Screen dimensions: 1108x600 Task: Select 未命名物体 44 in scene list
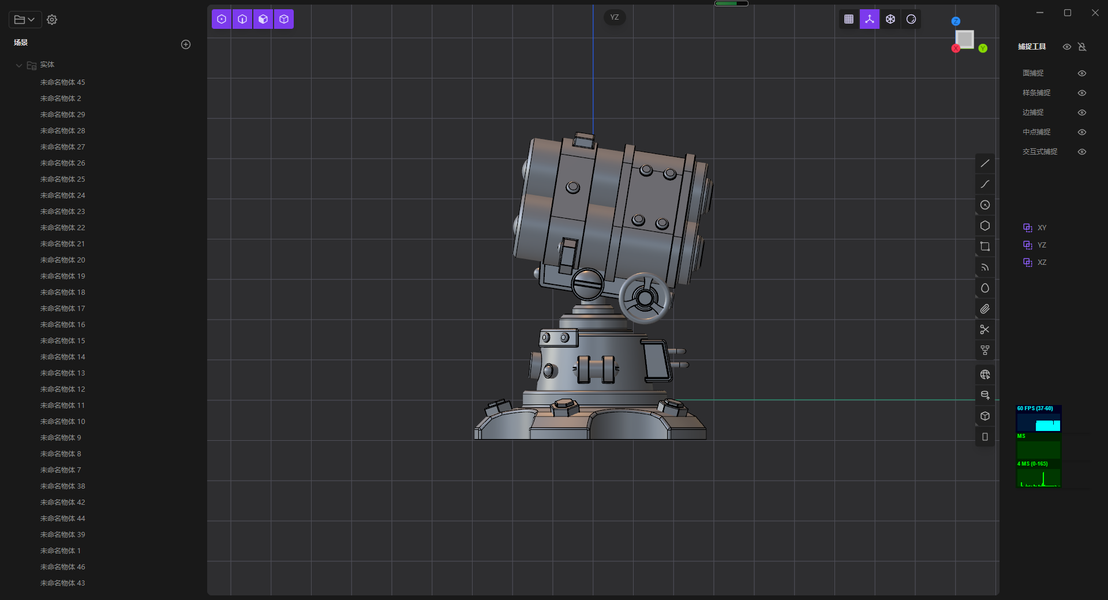(x=62, y=519)
